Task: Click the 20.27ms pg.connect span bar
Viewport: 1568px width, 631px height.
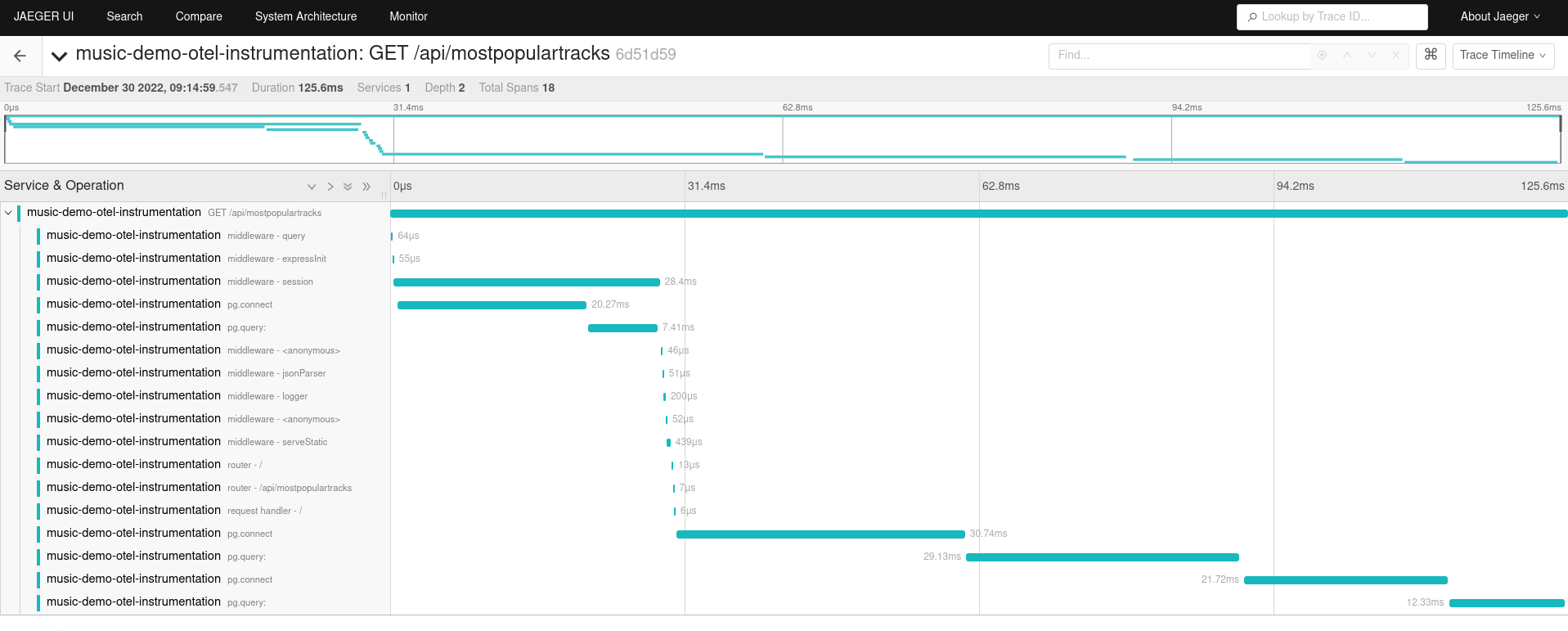Action: [492, 305]
